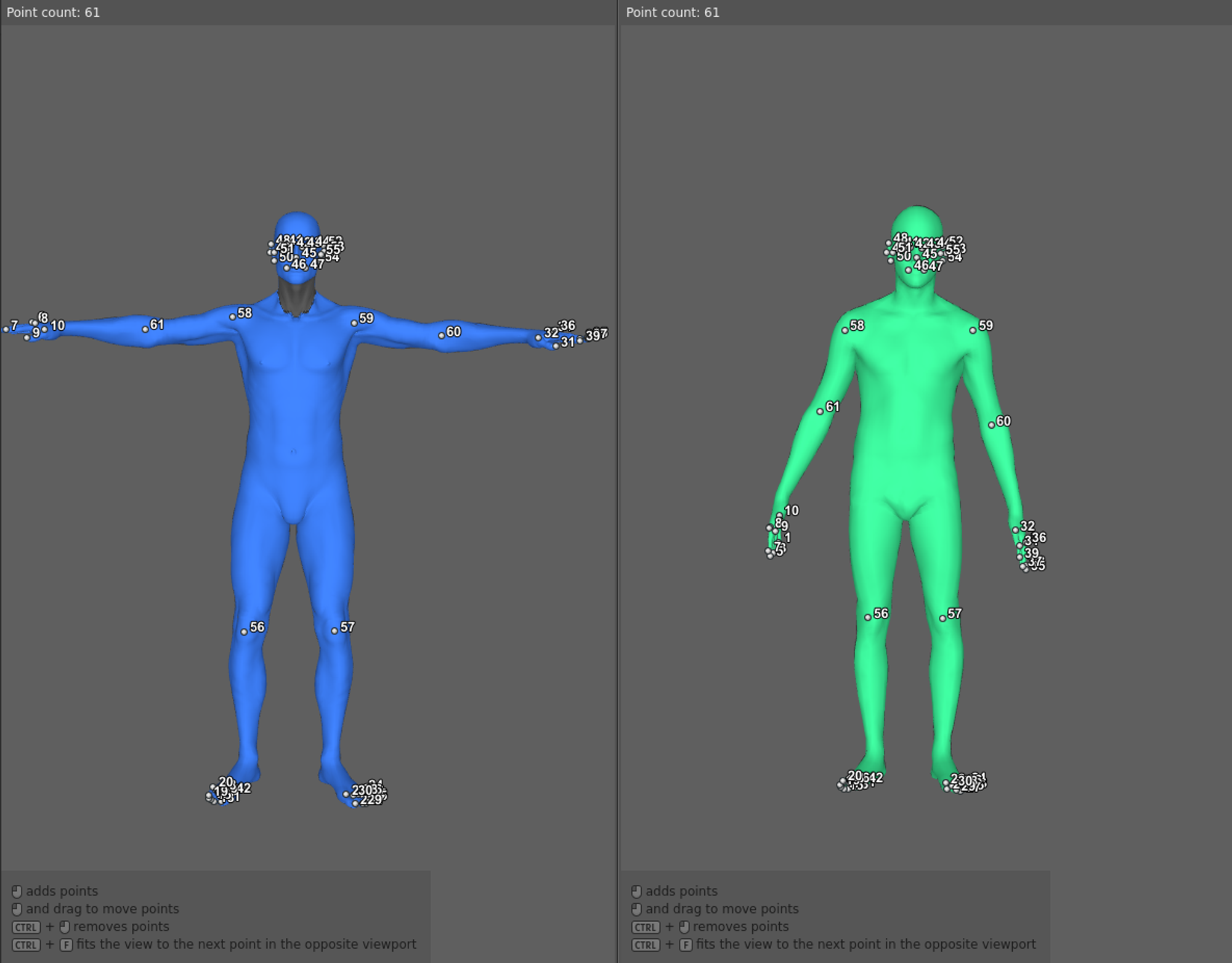Select elbow point 61 on green model
Viewport: 1232px width, 963px height.
point(820,412)
